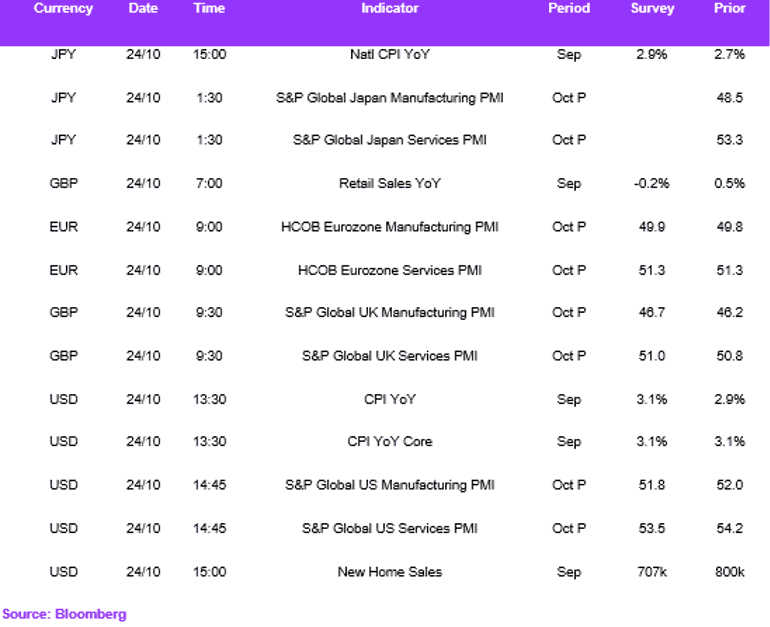Select the Indicator column header
This screenshot has height=627, width=770.
tap(390, 8)
